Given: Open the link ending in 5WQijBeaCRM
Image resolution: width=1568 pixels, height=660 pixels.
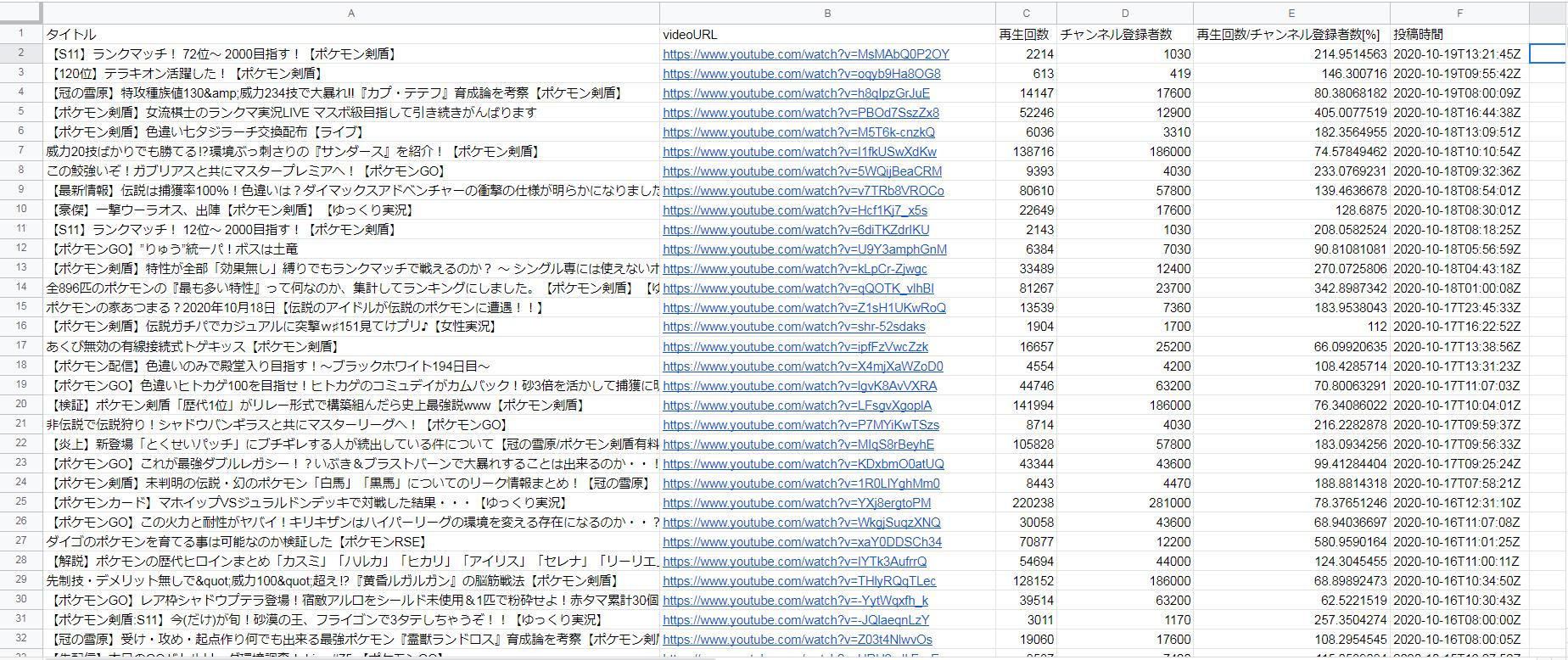Looking at the screenshot, I should pyautogui.click(x=802, y=171).
